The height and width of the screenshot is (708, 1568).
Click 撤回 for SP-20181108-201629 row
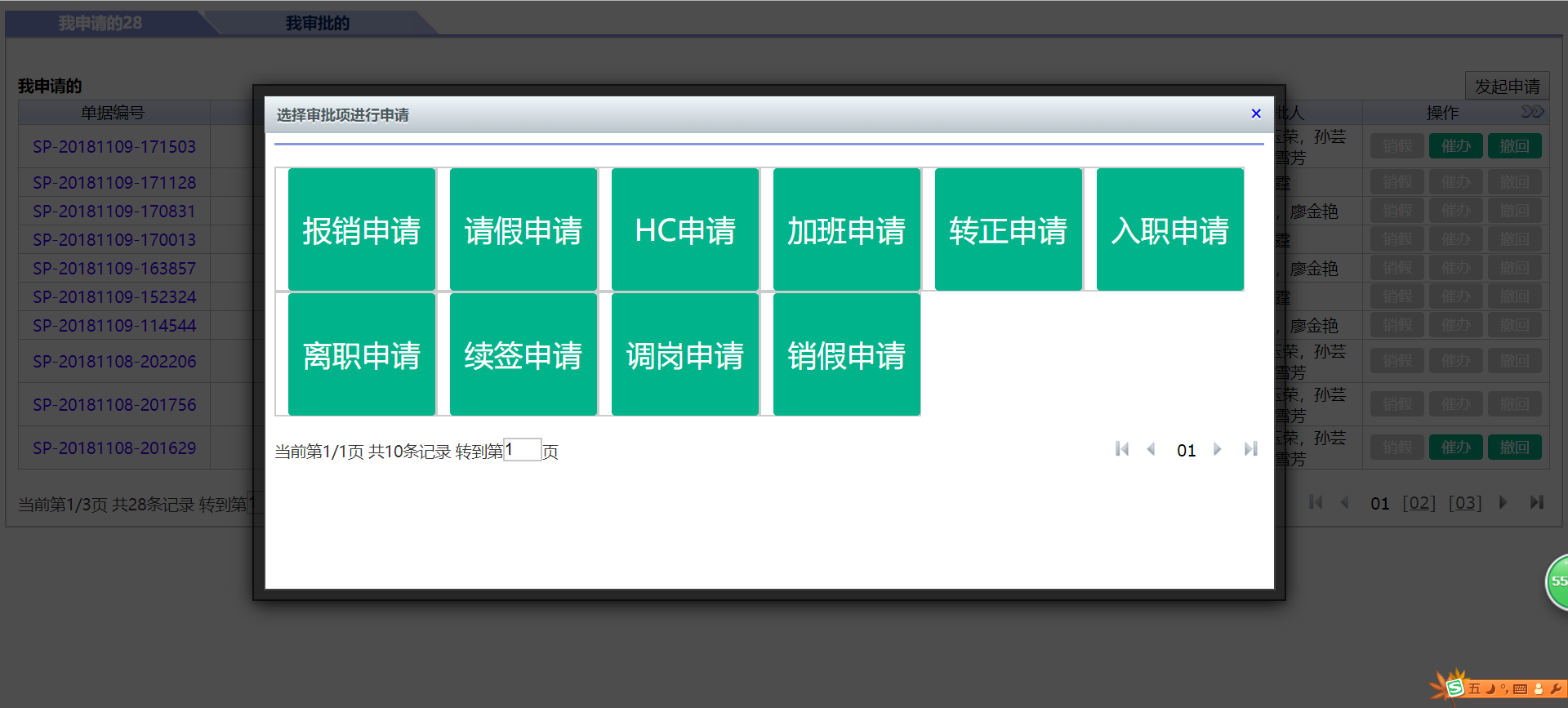pos(1514,448)
